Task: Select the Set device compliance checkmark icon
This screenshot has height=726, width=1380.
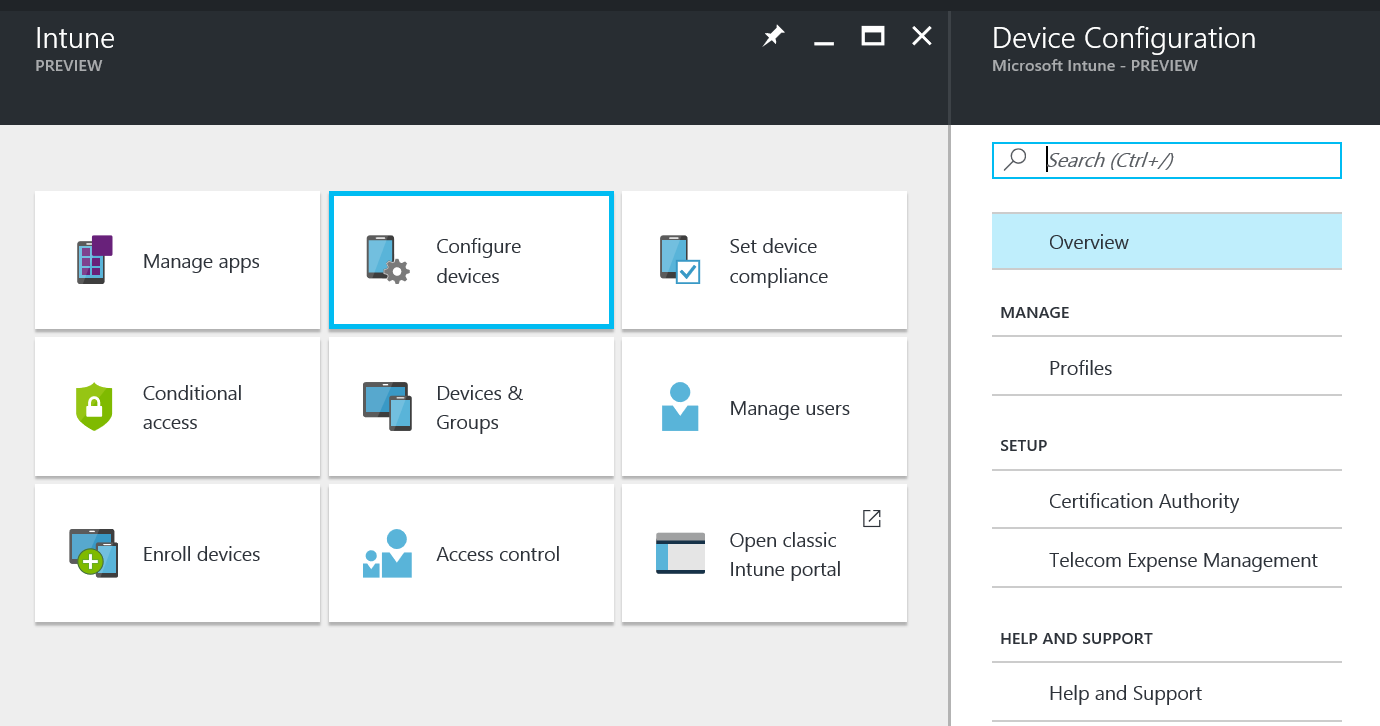Action: (x=680, y=260)
